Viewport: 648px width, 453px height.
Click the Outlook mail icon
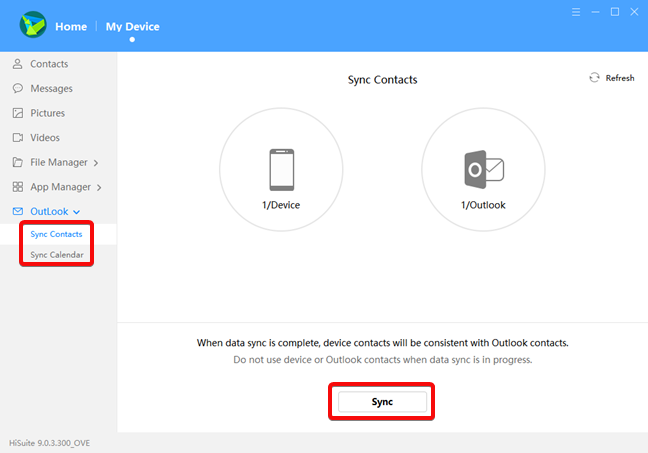coord(484,169)
